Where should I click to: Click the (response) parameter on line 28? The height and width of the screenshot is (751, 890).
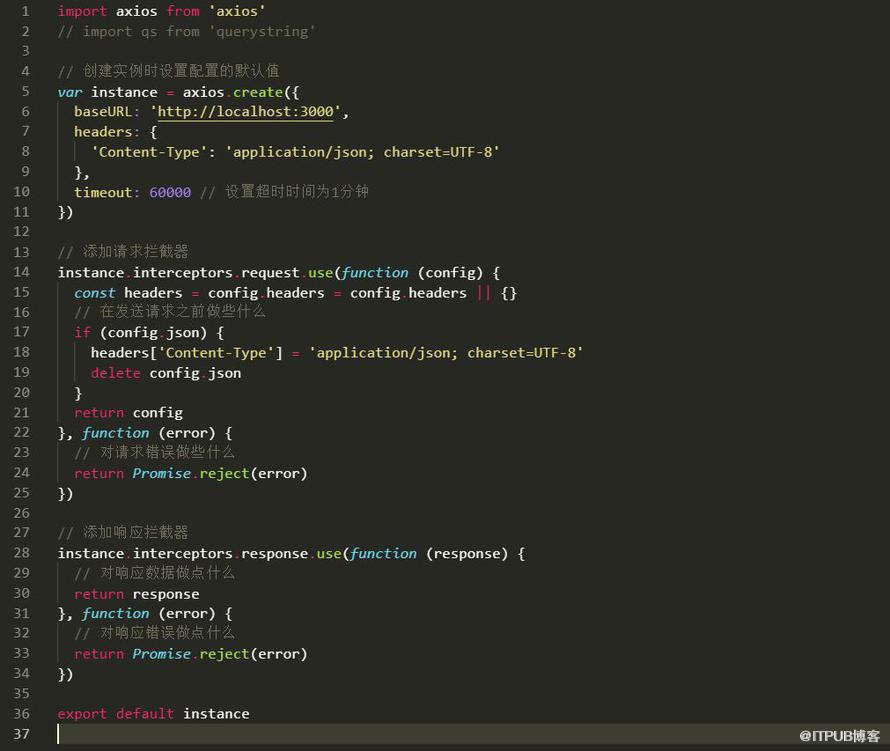pyautogui.click(x=467, y=553)
